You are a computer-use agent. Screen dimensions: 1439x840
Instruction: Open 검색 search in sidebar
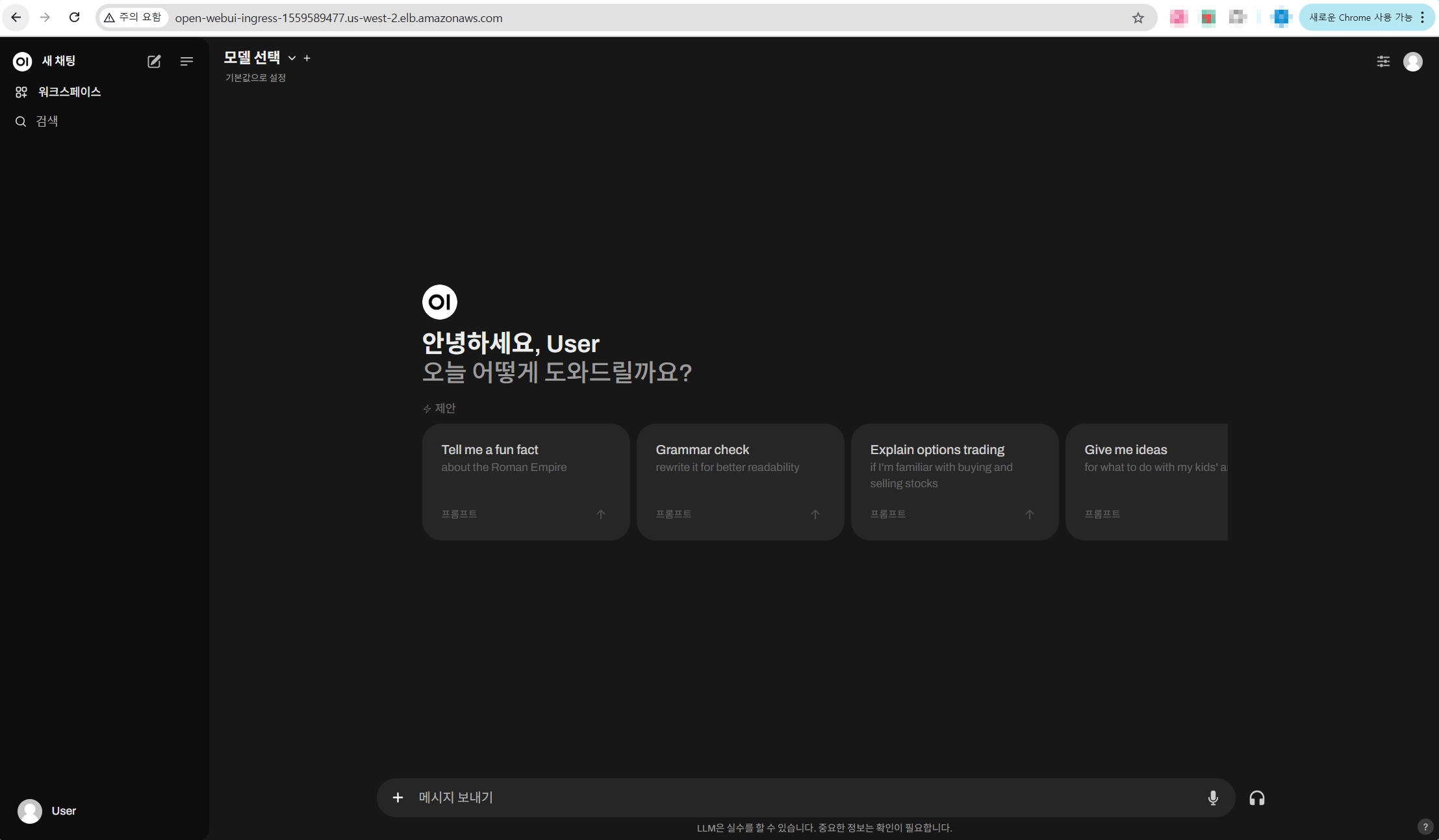tap(47, 121)
